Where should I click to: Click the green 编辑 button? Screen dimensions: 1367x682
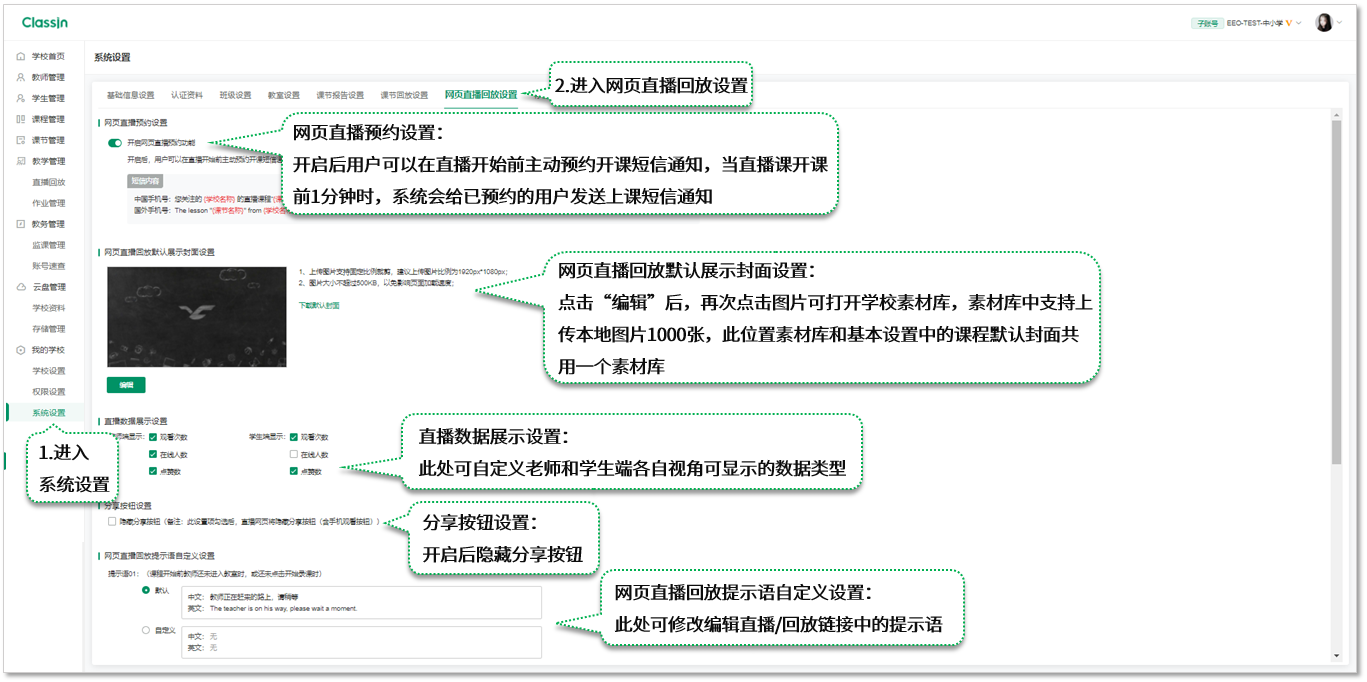[x=126, y=385]
